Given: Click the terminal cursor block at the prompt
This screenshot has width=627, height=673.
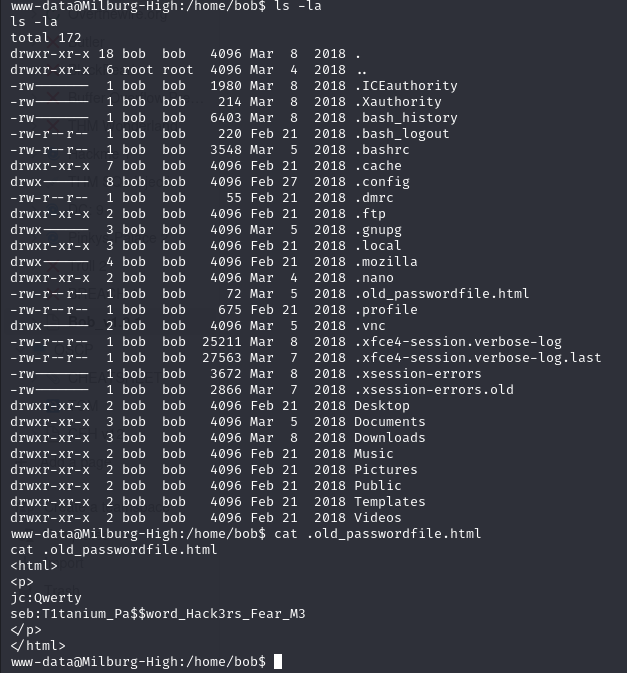Looking at the screenshot, I should pyautogui.click(x=278, y=662).
